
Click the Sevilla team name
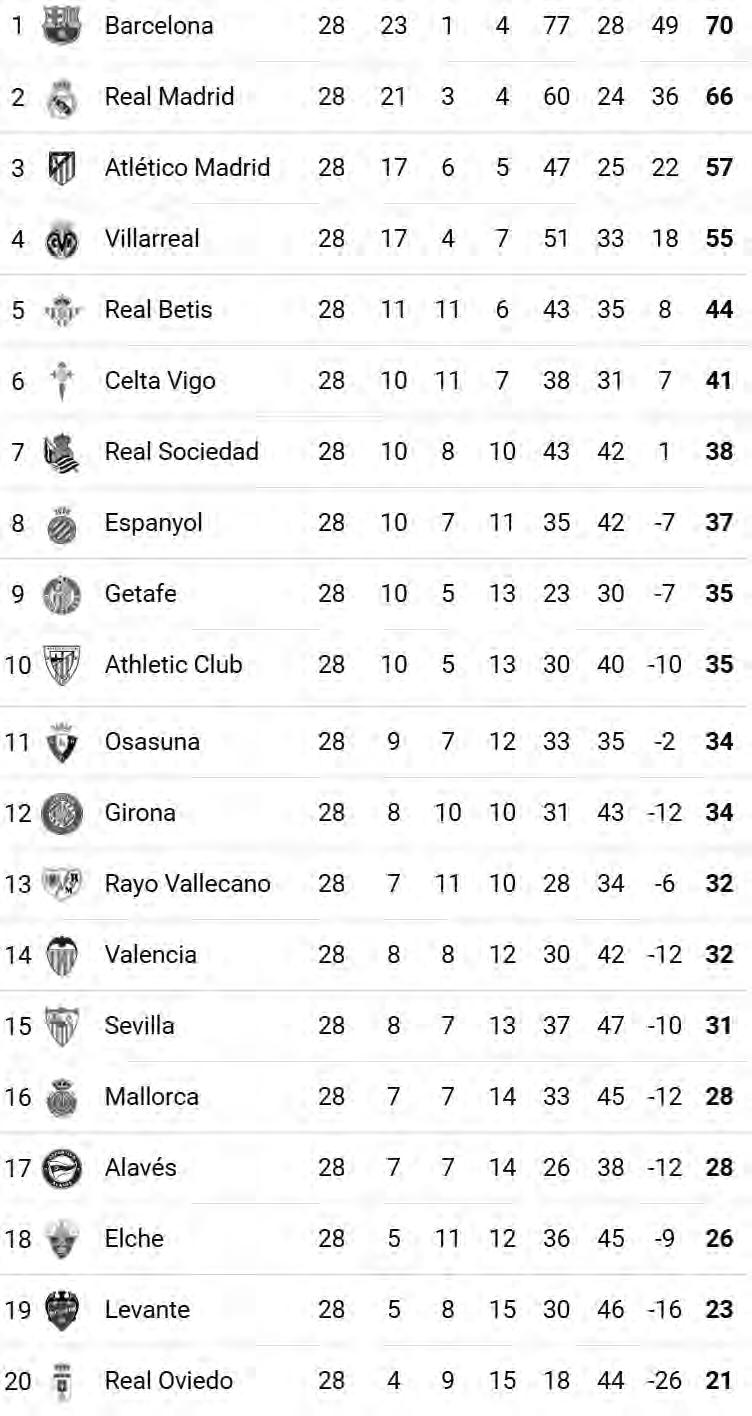point(139,1026)
